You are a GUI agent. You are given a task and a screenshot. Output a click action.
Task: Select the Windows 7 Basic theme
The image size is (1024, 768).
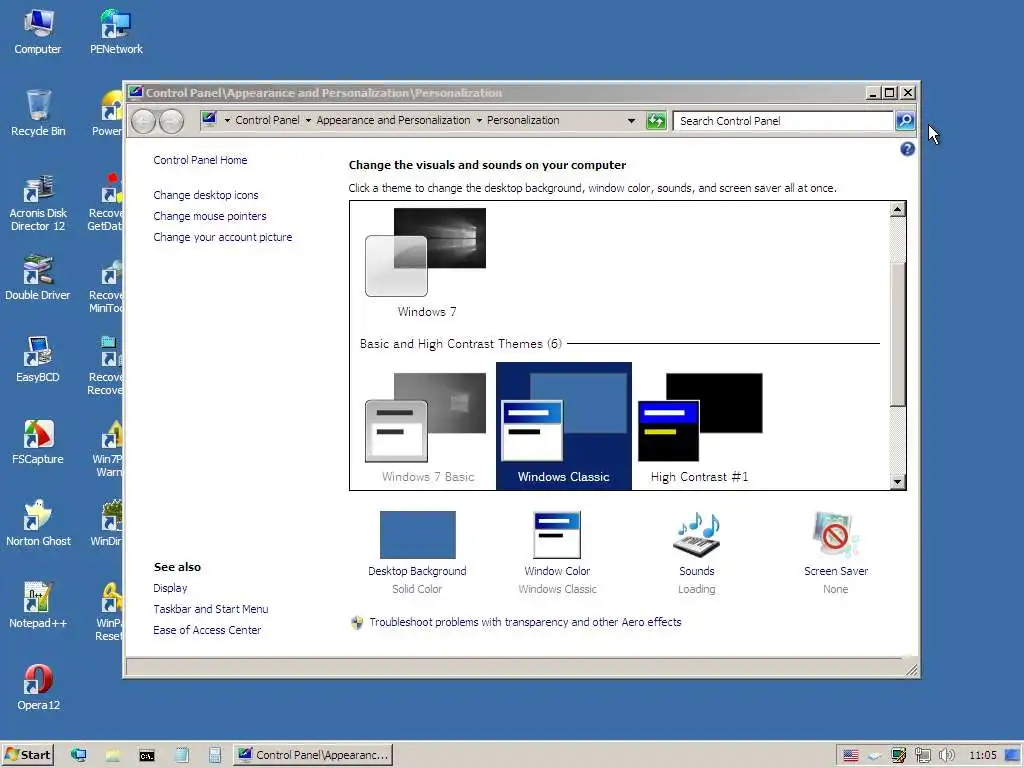(427, 427)
